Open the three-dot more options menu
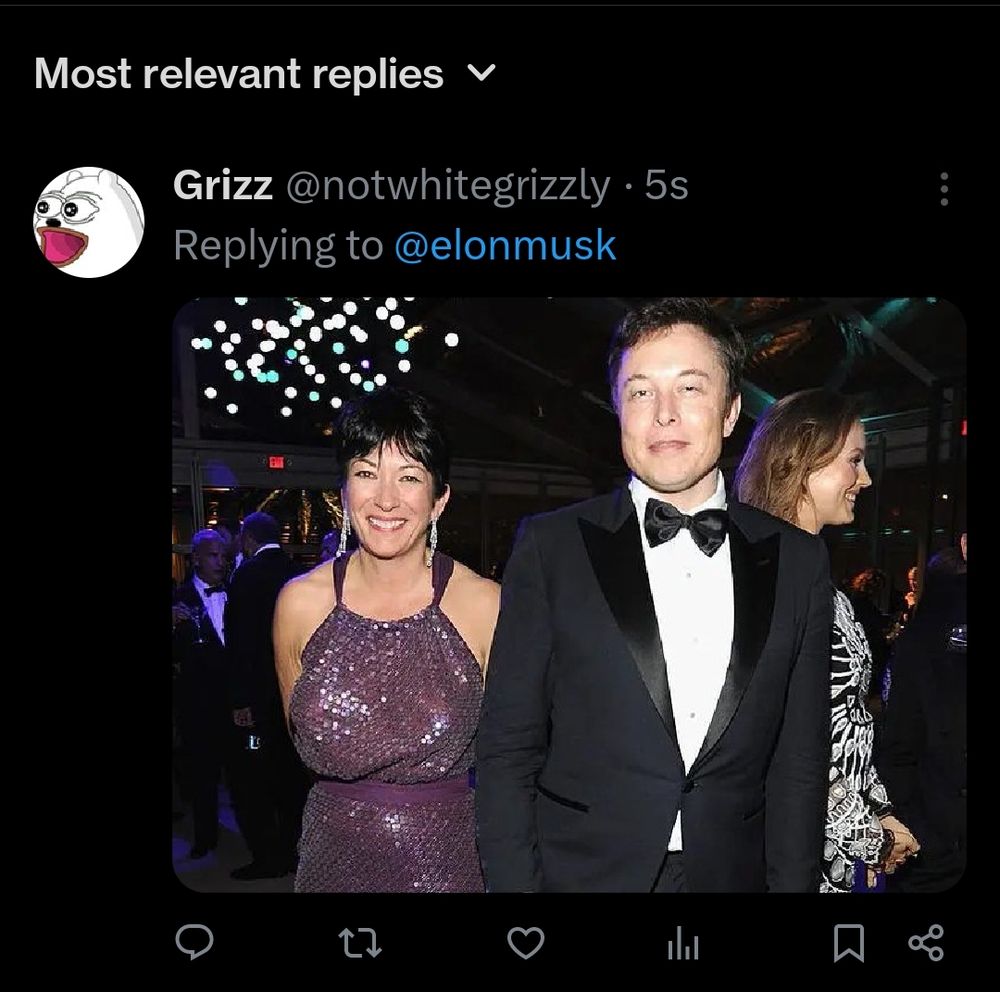Viewport: 1000px width, 992px height. [x=943, y=189]
